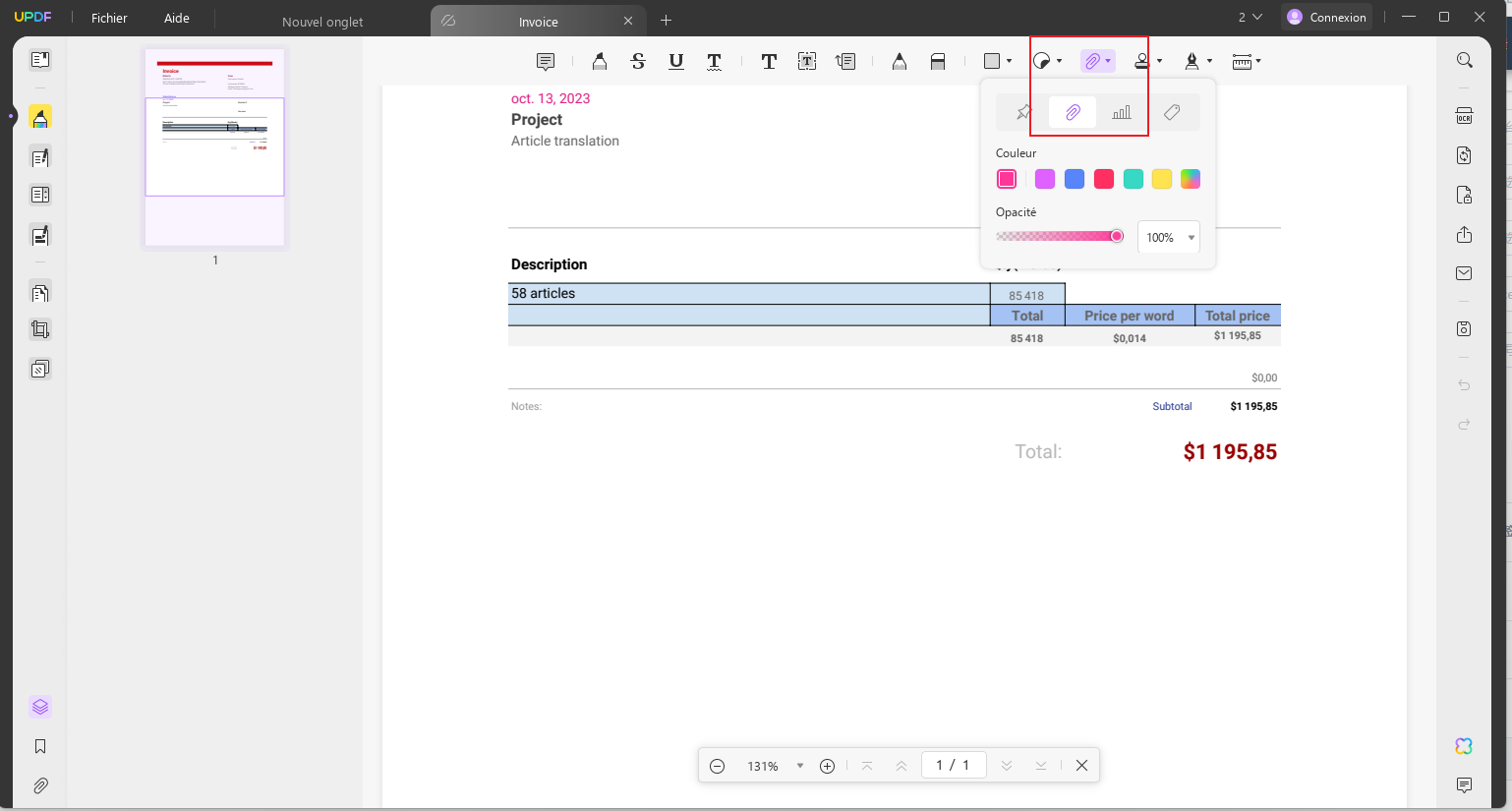The image size is (1512, 811).
Task: Switch to edit PDF mode
Action: point(40,157)
